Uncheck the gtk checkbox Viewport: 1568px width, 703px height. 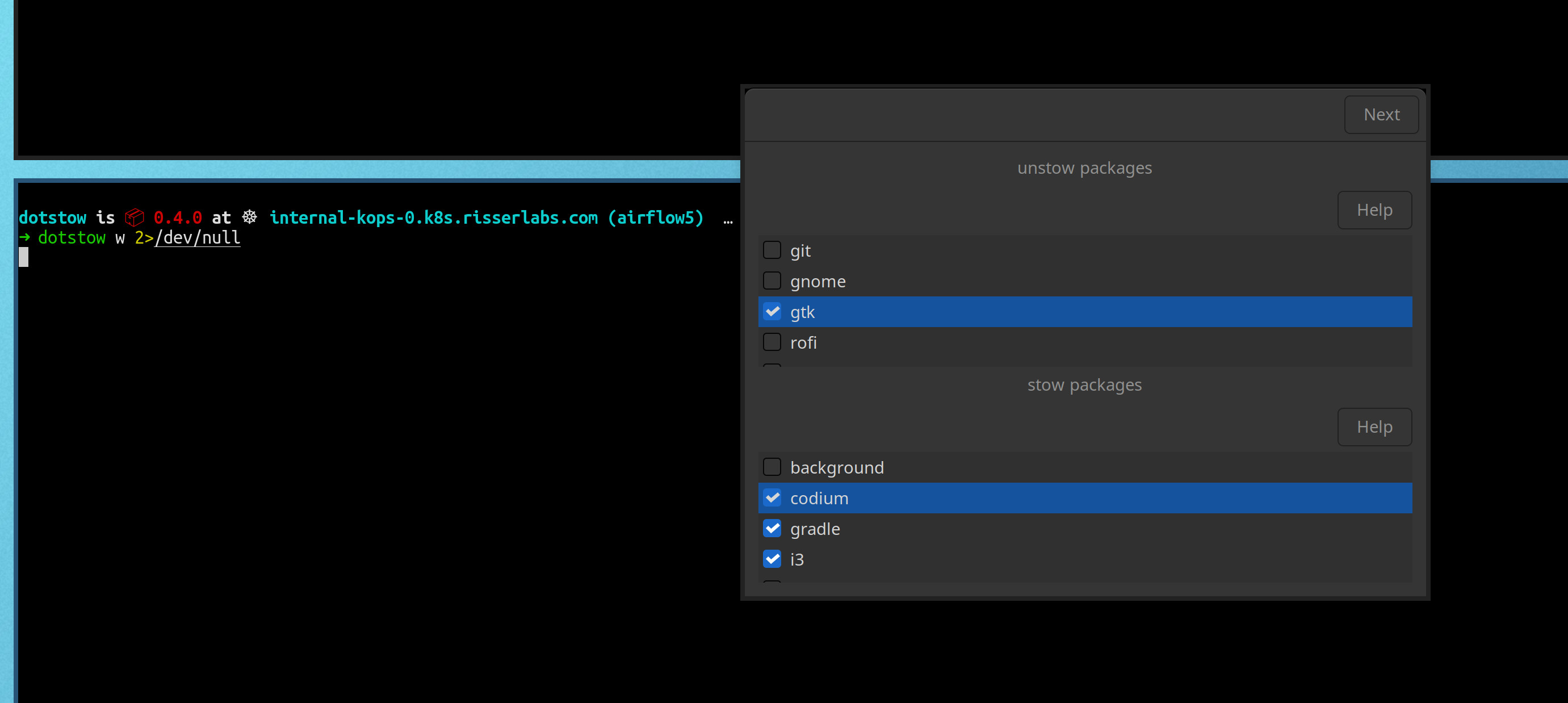(772, 312)
